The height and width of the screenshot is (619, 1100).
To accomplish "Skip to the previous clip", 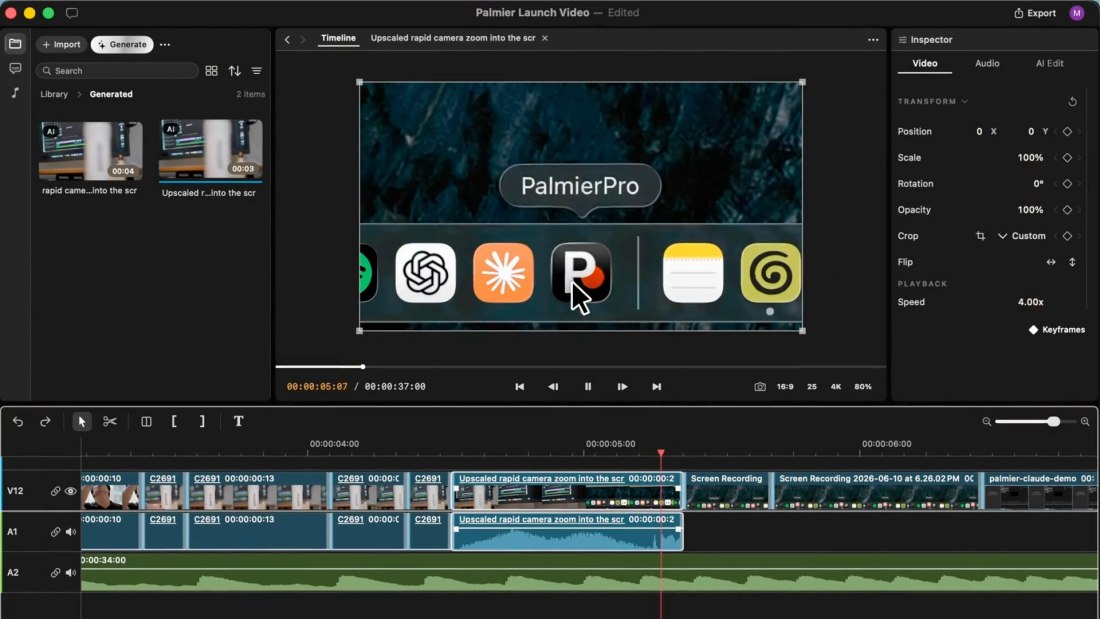I will coord(519,387).
